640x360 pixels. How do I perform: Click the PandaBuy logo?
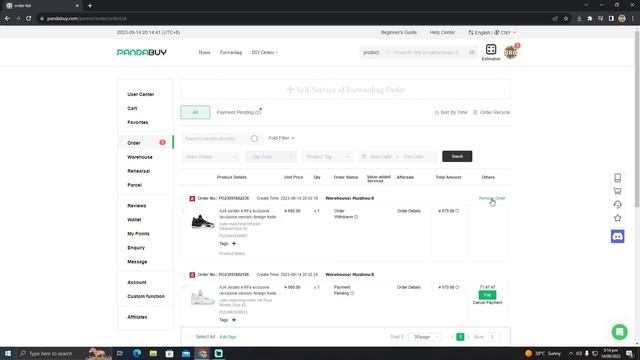[142, 52]
